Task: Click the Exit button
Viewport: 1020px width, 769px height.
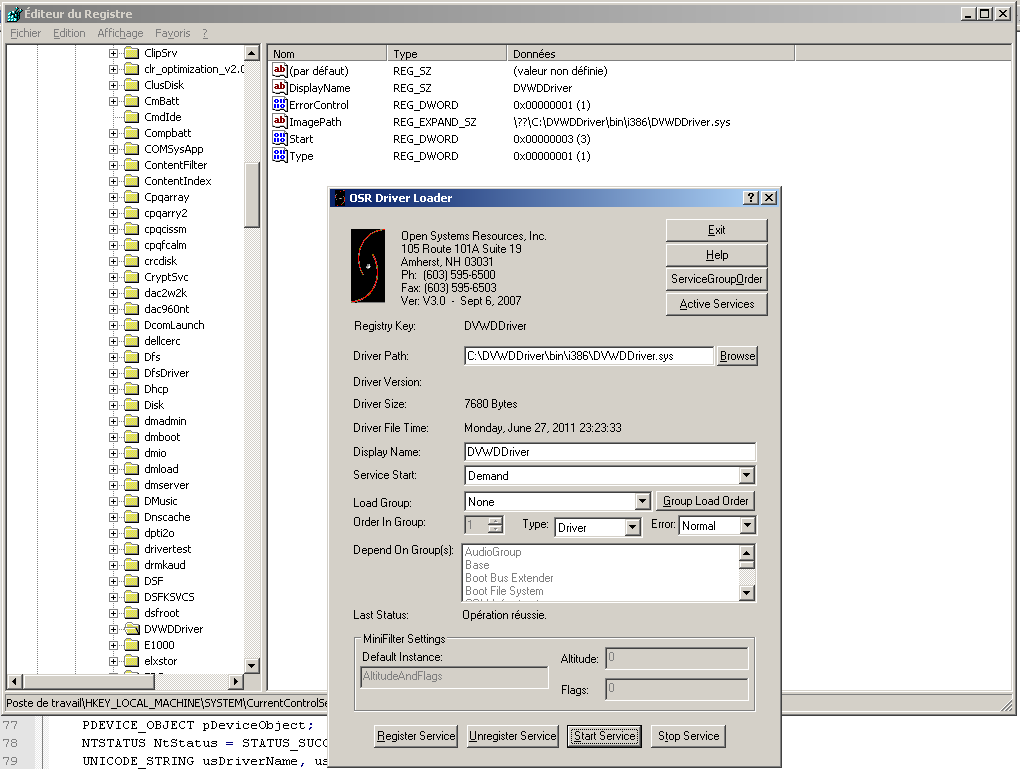Action: [716, 230]
